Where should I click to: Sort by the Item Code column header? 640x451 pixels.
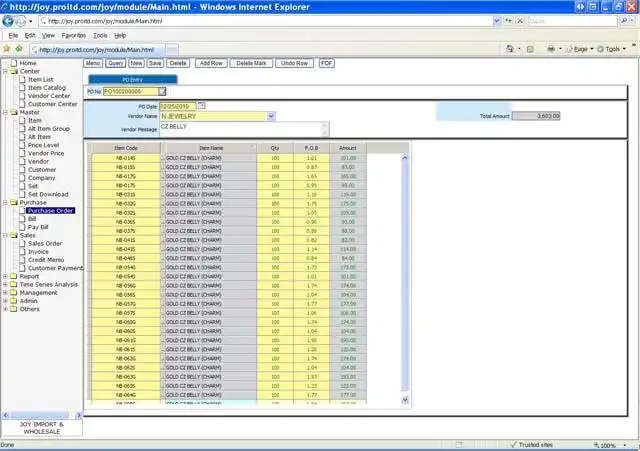[126, 148]
